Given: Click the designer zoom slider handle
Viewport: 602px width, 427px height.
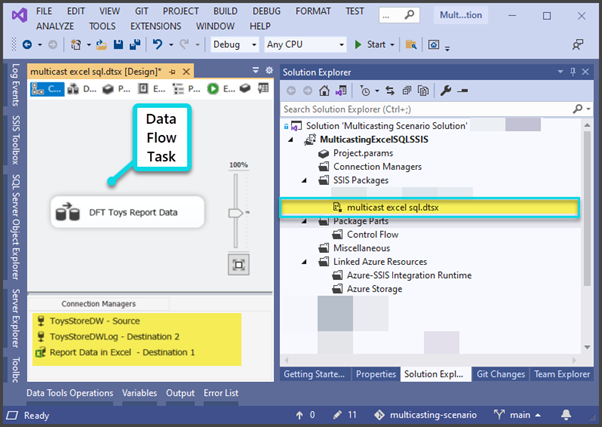Looking at the screenshot, I should coord(236,212).
